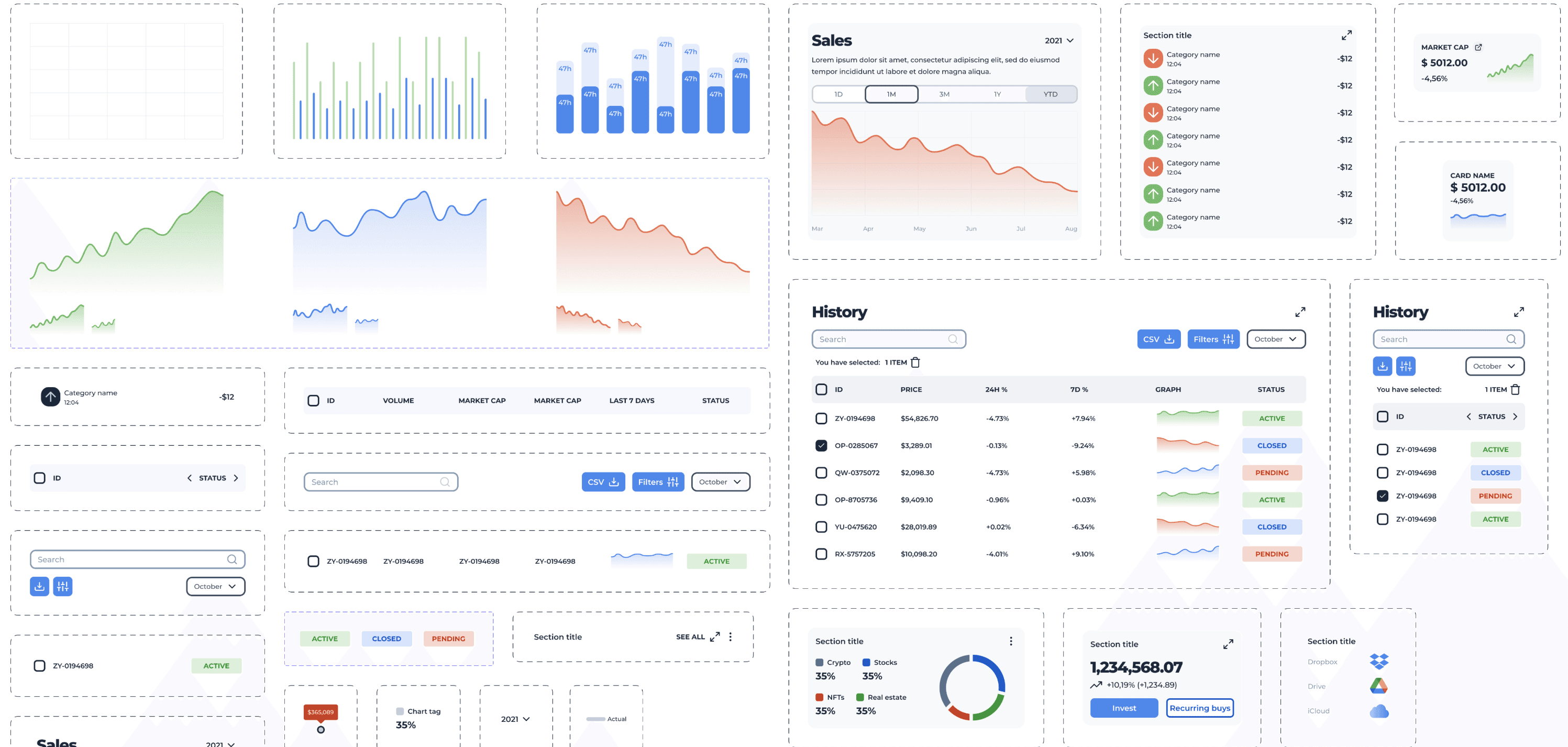Click blue Stocks legend color swatch
Screen dimensions: 1568x747
coord(866,662)
